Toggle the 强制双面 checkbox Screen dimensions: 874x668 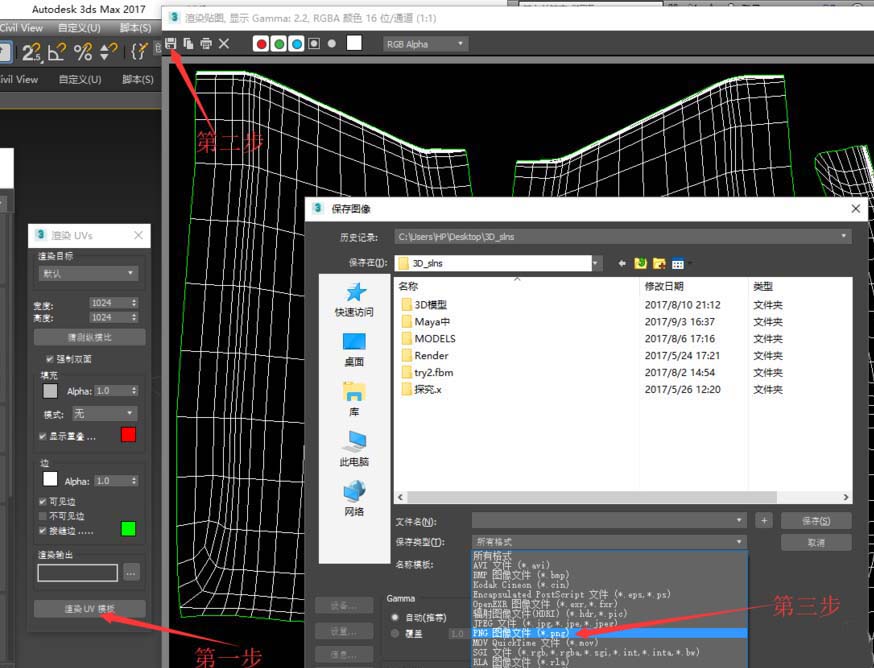click(50, 359)
